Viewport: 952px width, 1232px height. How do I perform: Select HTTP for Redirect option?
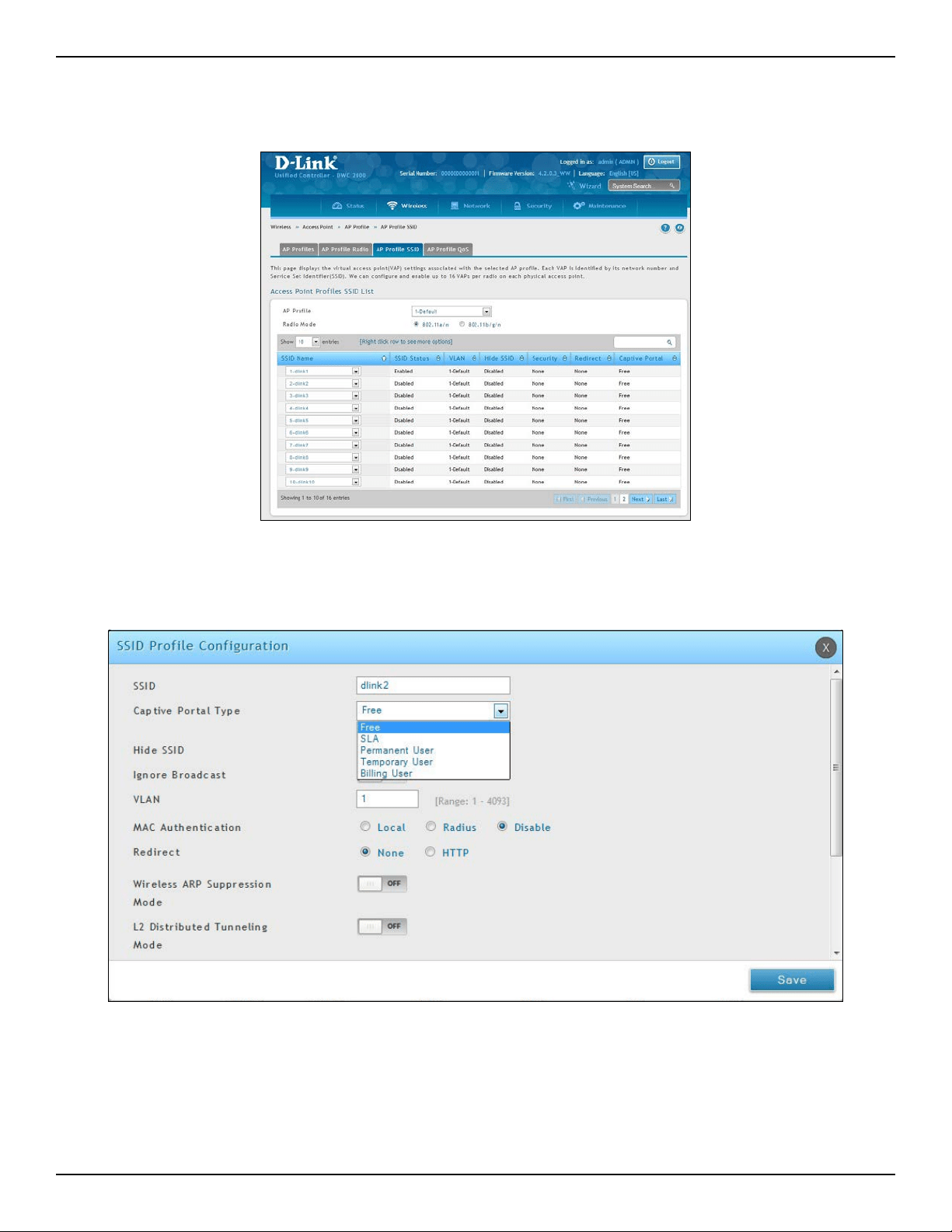(430, 853)
